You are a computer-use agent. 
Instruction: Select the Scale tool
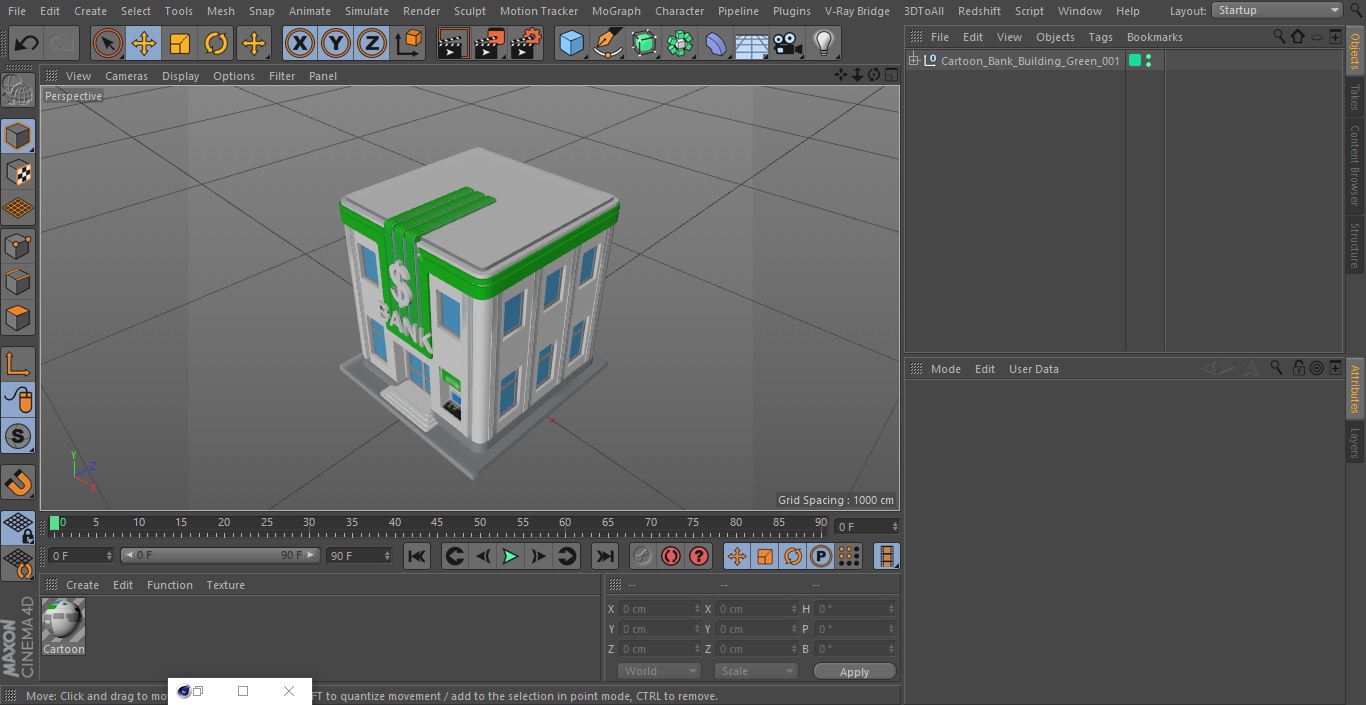click(180, 43)
